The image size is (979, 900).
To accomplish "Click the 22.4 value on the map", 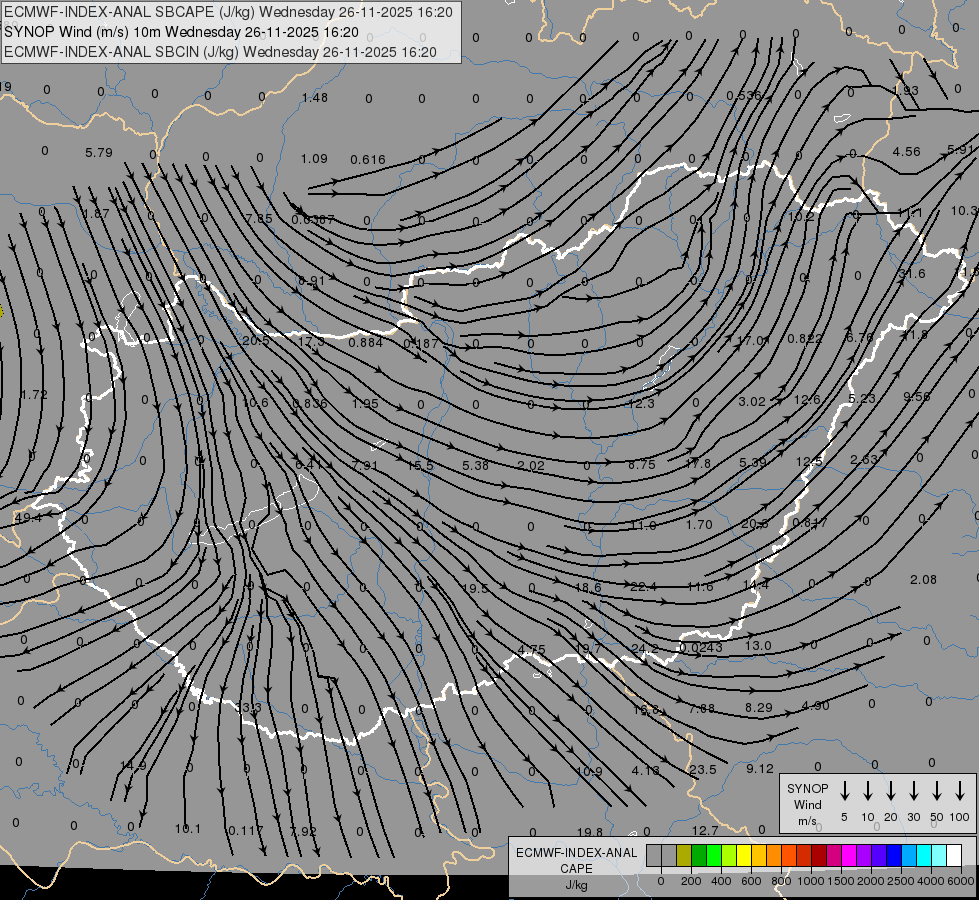I will pyautogui.click(x=644, y=586).
